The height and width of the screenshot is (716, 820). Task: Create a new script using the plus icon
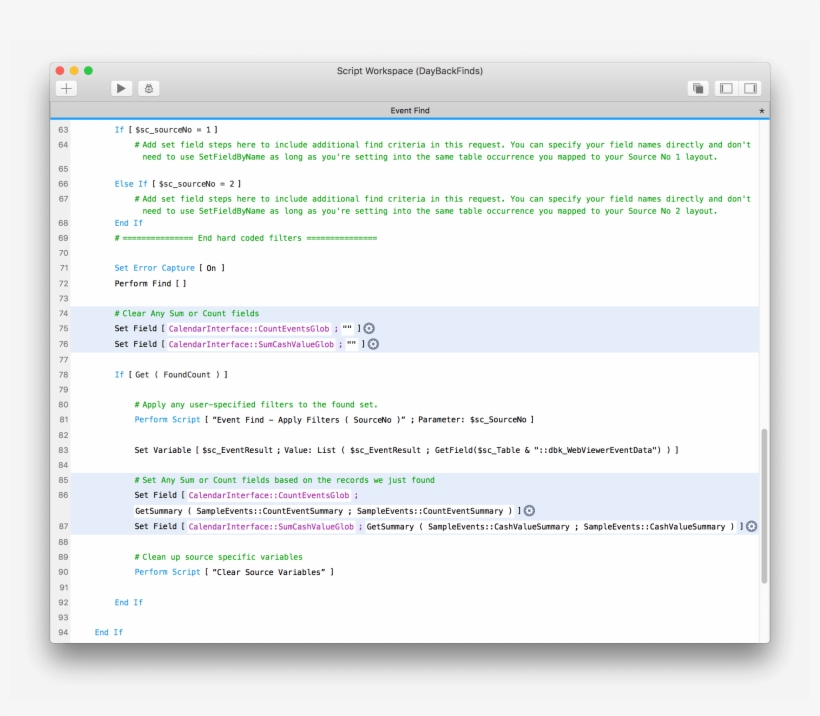[65, 88]
